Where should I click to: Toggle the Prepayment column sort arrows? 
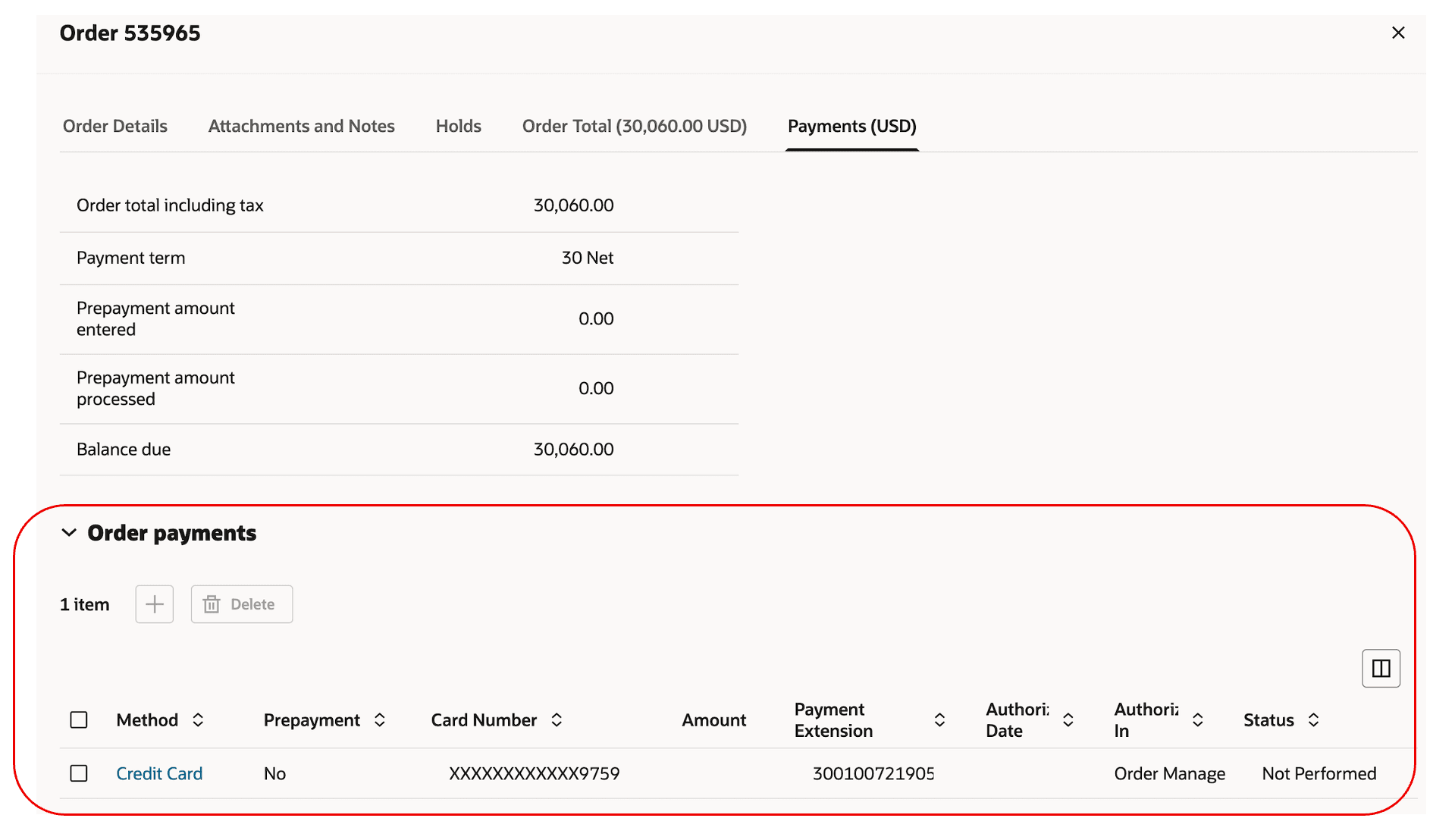click(x=380, y=719)
